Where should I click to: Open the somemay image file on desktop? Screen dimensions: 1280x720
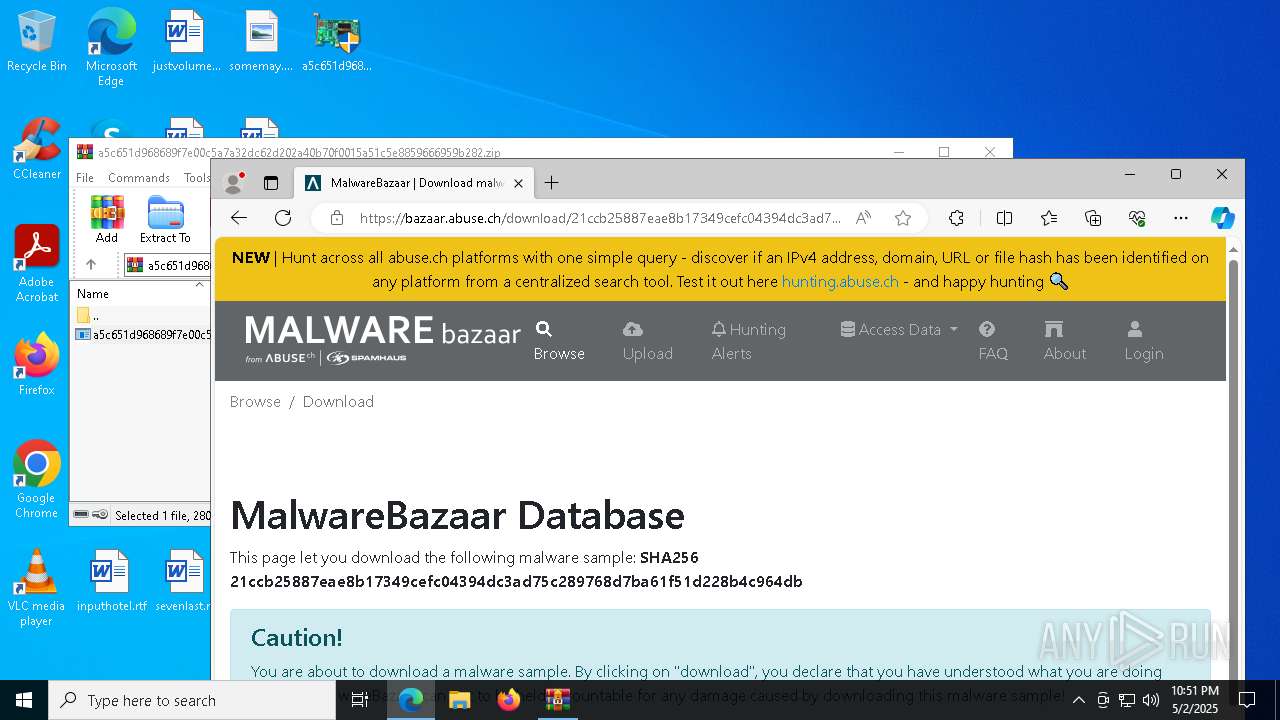pos(261,41)
